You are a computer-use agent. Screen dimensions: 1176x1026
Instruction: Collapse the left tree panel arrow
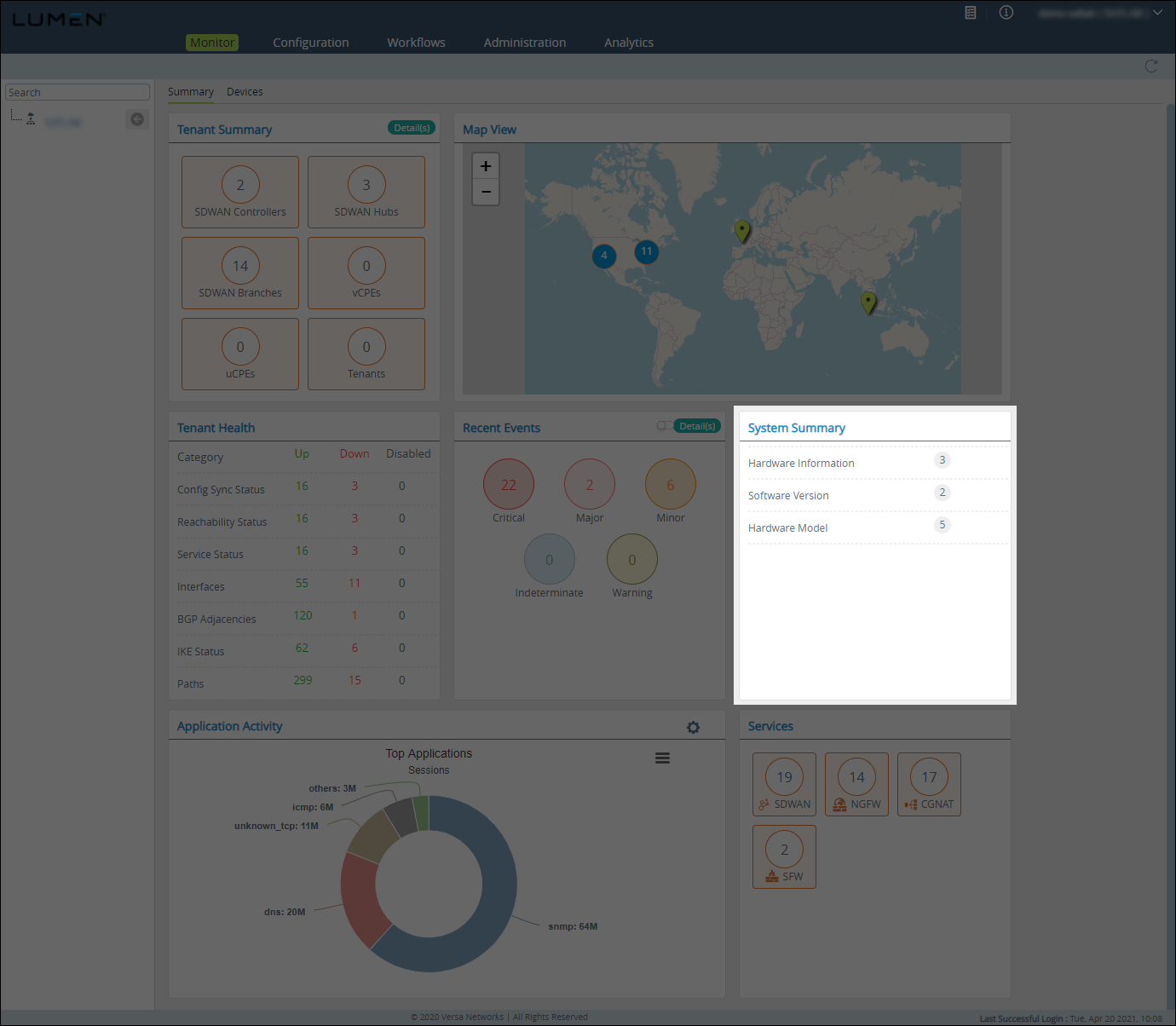point(136,119)
